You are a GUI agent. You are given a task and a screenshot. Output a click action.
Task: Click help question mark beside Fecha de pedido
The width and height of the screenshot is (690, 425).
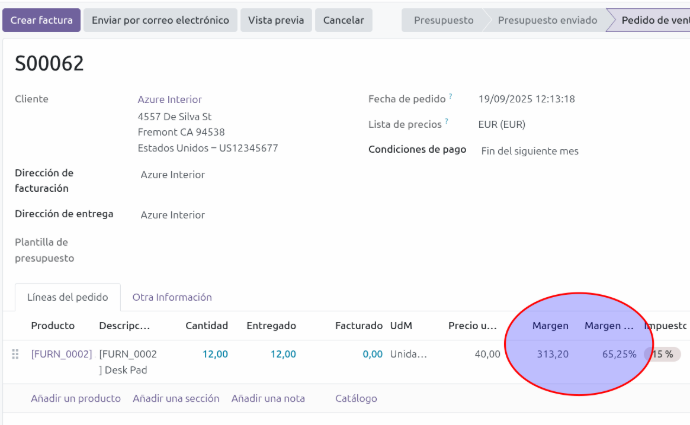pyautogui.click(x=451, y=97)
